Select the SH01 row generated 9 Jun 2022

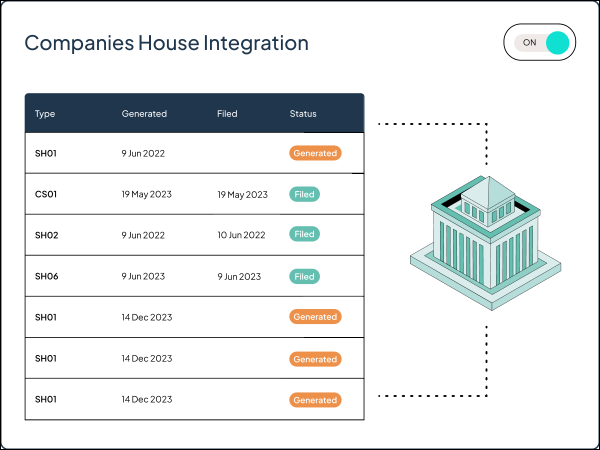click(194, 153)
